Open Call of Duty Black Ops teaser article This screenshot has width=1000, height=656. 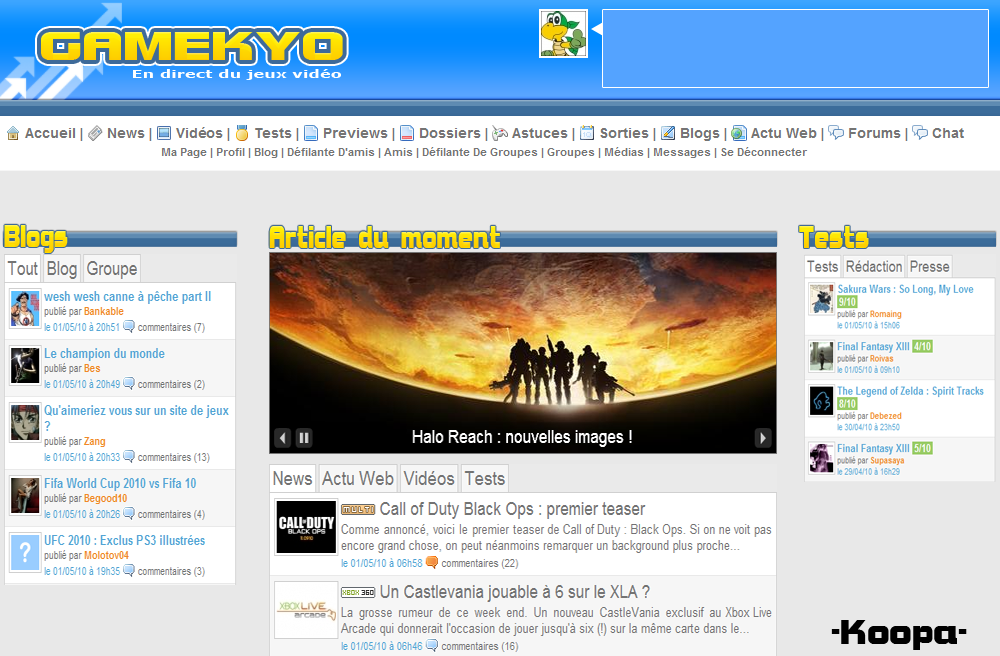point(512,509)
